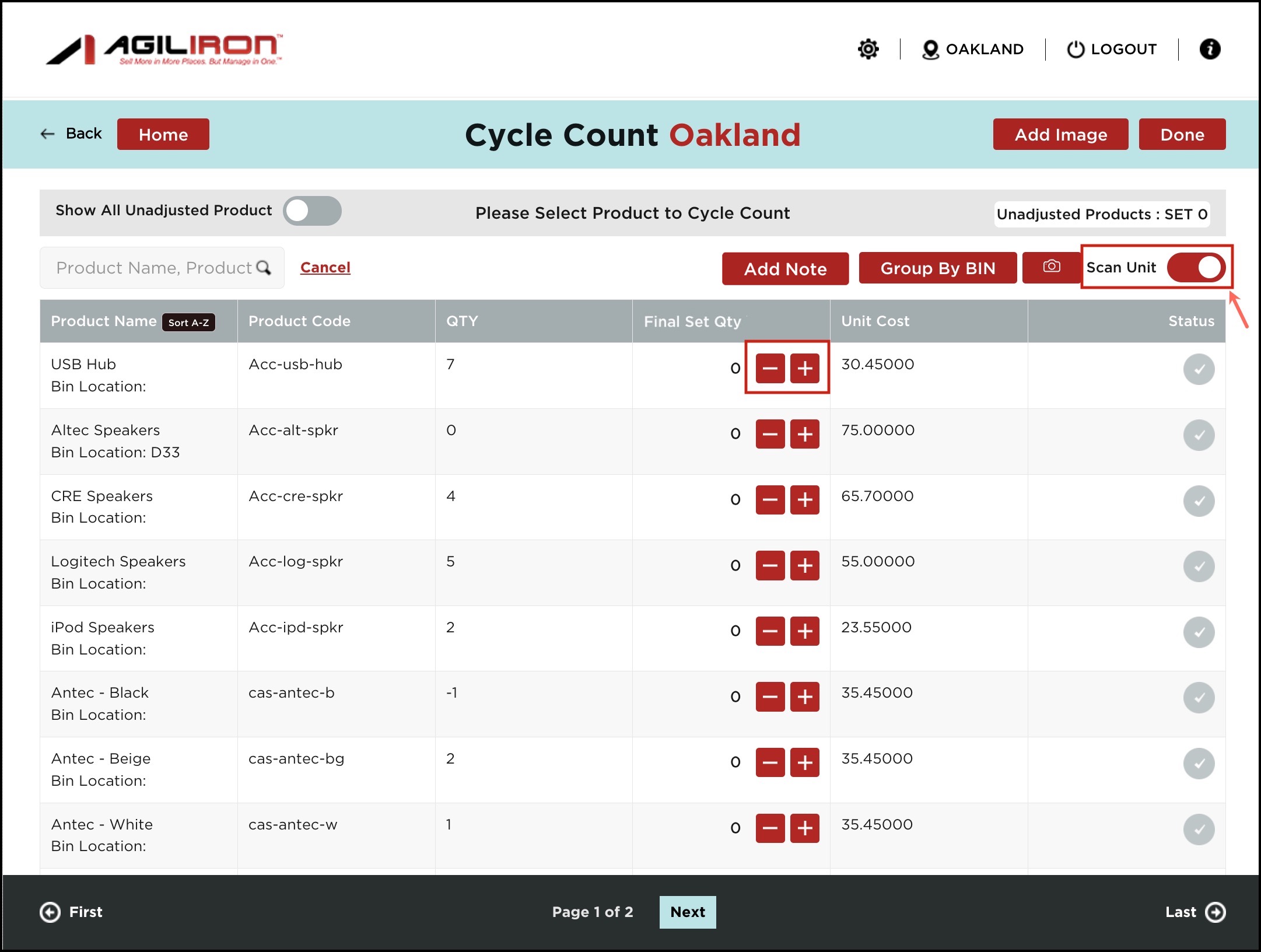Disable the Scan Unit toggle
1261x952 pixels.
click(1196, 268)
